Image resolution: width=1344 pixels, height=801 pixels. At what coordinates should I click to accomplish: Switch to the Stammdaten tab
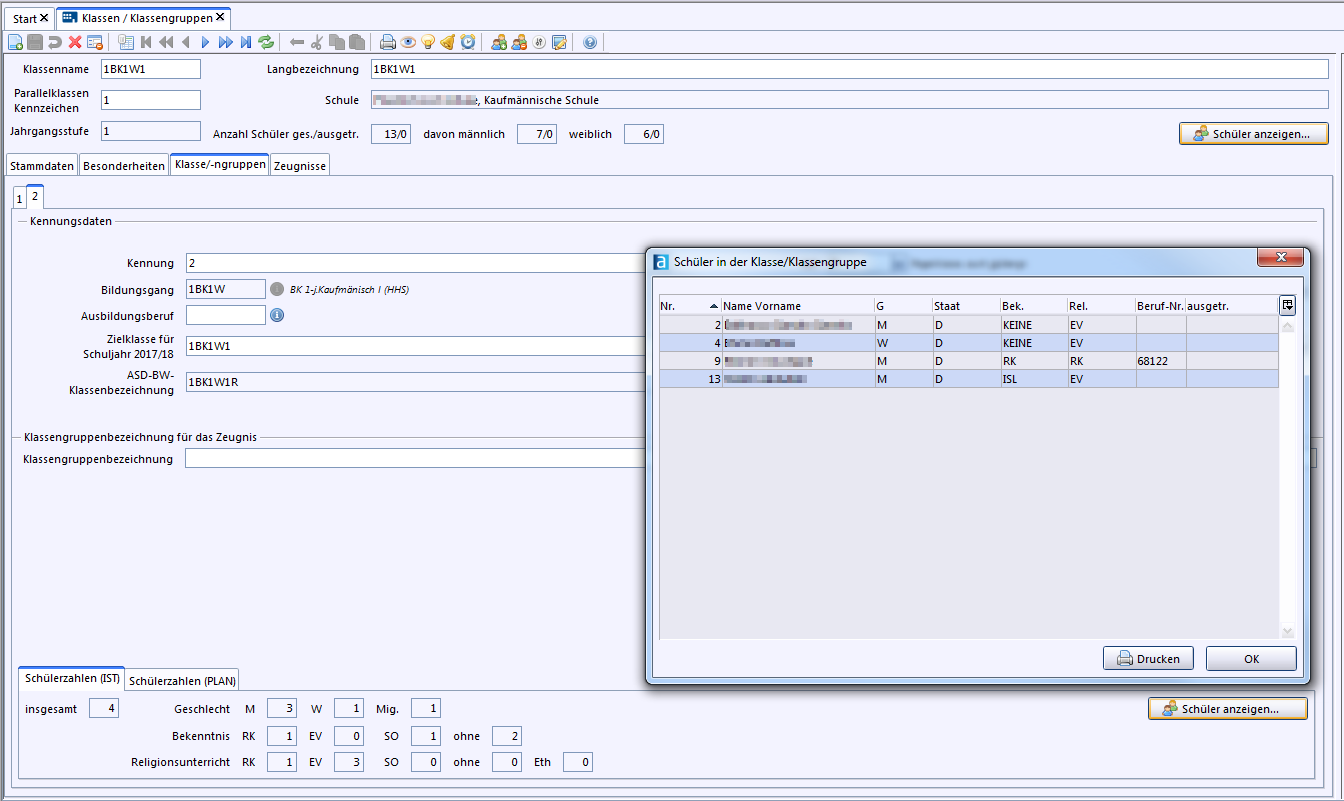(42, 166)
